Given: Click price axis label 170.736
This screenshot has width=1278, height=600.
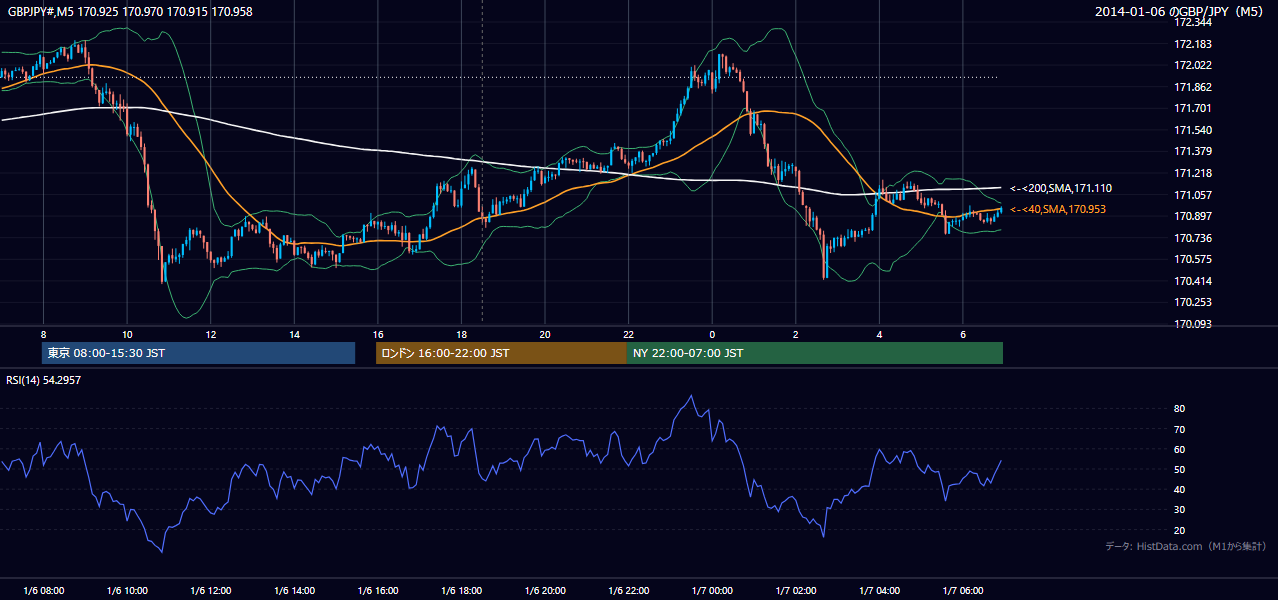Looking at the screenshot, I should tap(1193, 238).
